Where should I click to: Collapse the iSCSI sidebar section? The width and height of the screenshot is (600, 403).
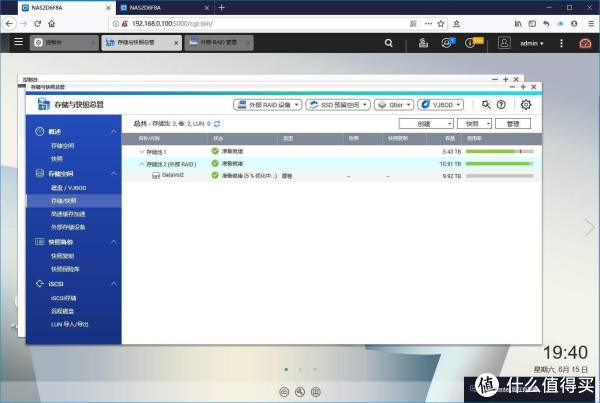coord(113,284)
